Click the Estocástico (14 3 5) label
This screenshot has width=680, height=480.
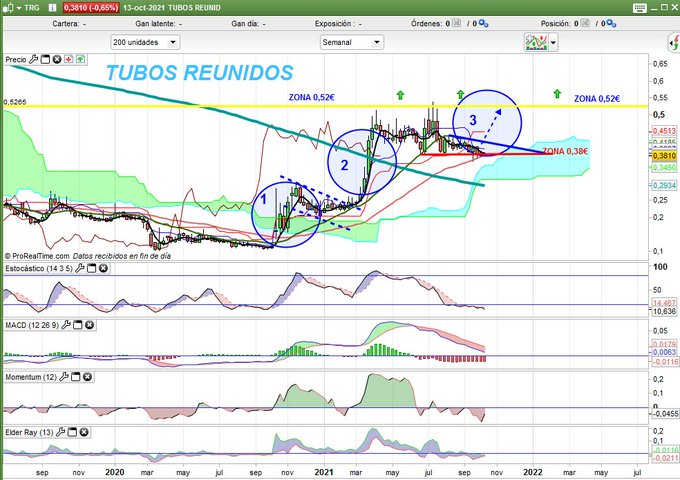(x=39, y=269)
